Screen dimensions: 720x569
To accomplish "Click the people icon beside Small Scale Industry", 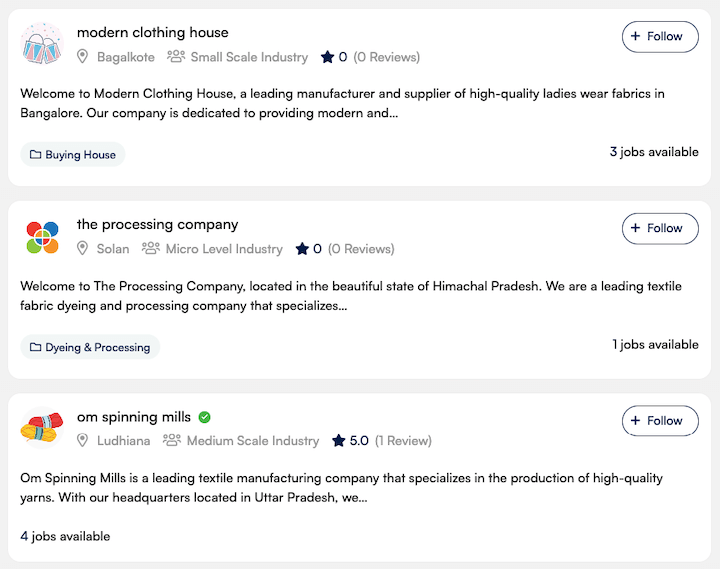I will tap(176, 57).
